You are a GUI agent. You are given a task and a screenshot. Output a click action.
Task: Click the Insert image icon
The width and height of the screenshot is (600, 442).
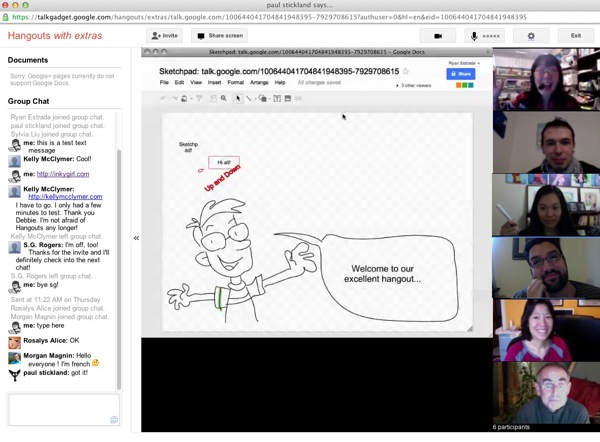click(x=288, y=99)
